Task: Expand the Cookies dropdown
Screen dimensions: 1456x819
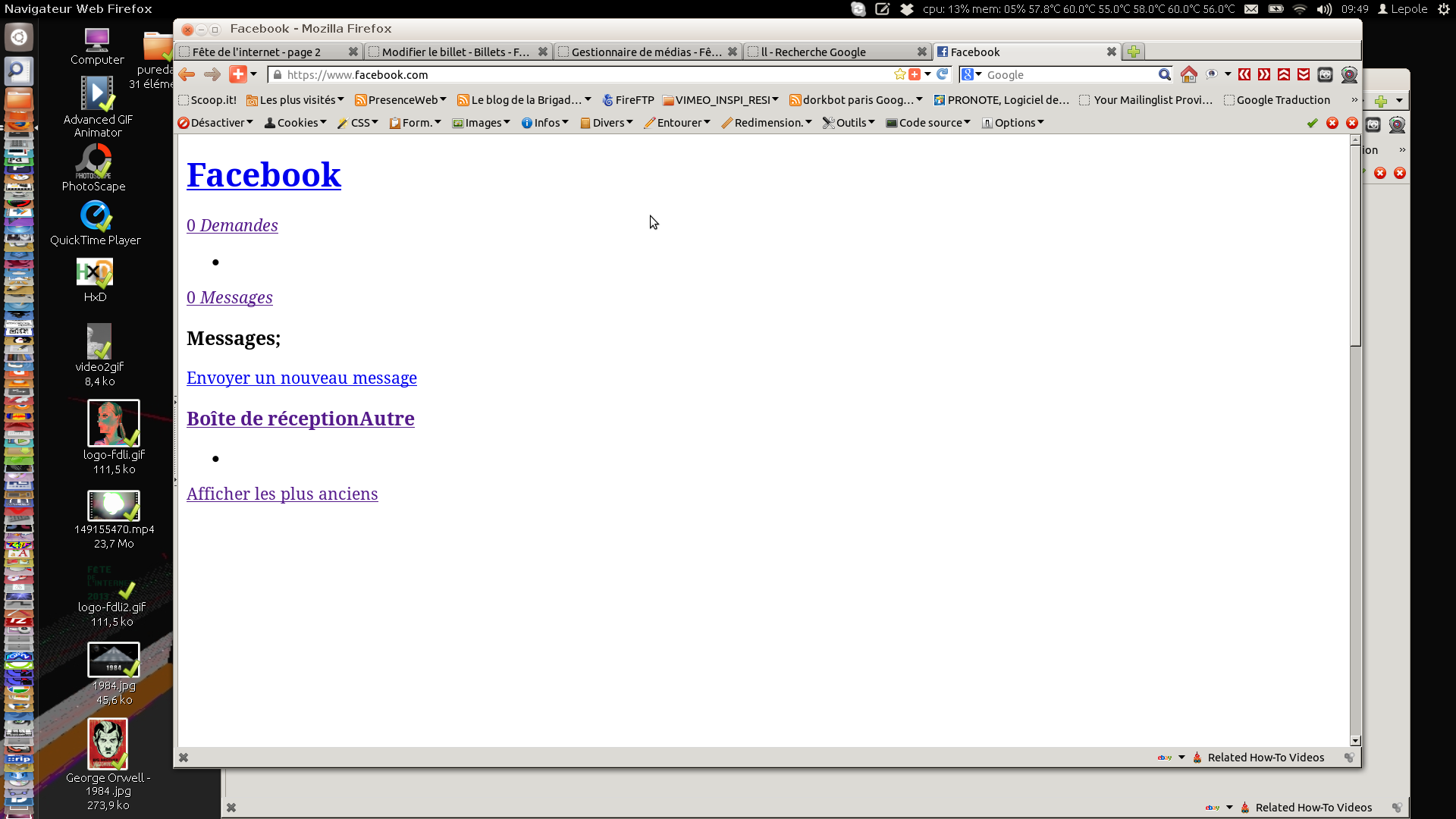Action: click(x=296, y=123)
